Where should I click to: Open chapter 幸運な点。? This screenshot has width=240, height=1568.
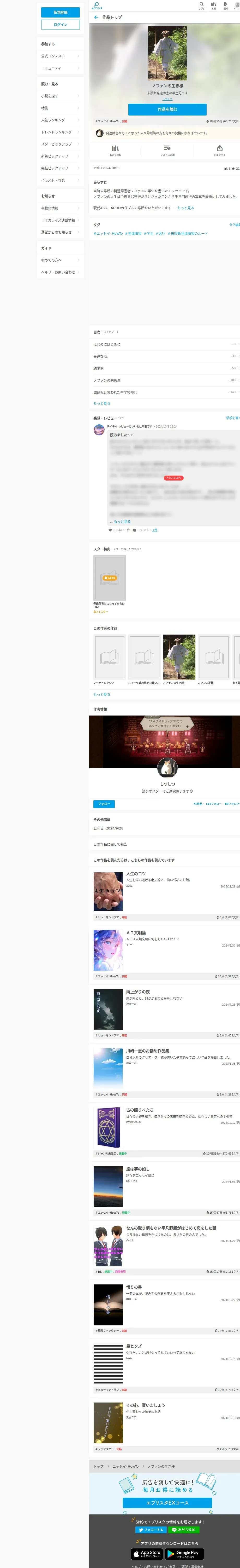coord(166,356)
